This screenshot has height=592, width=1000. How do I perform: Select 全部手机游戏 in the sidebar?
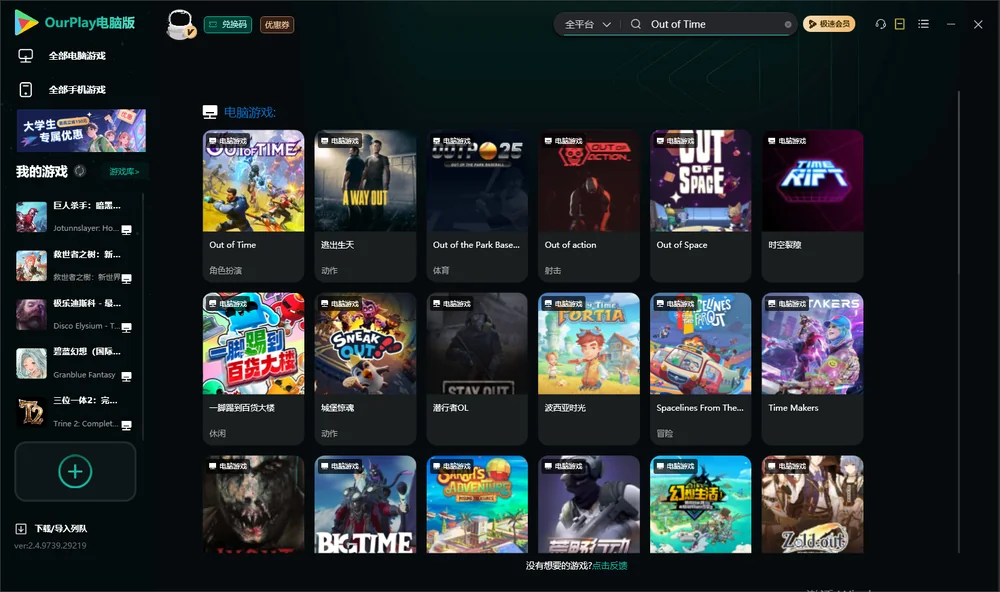(77, 89)
